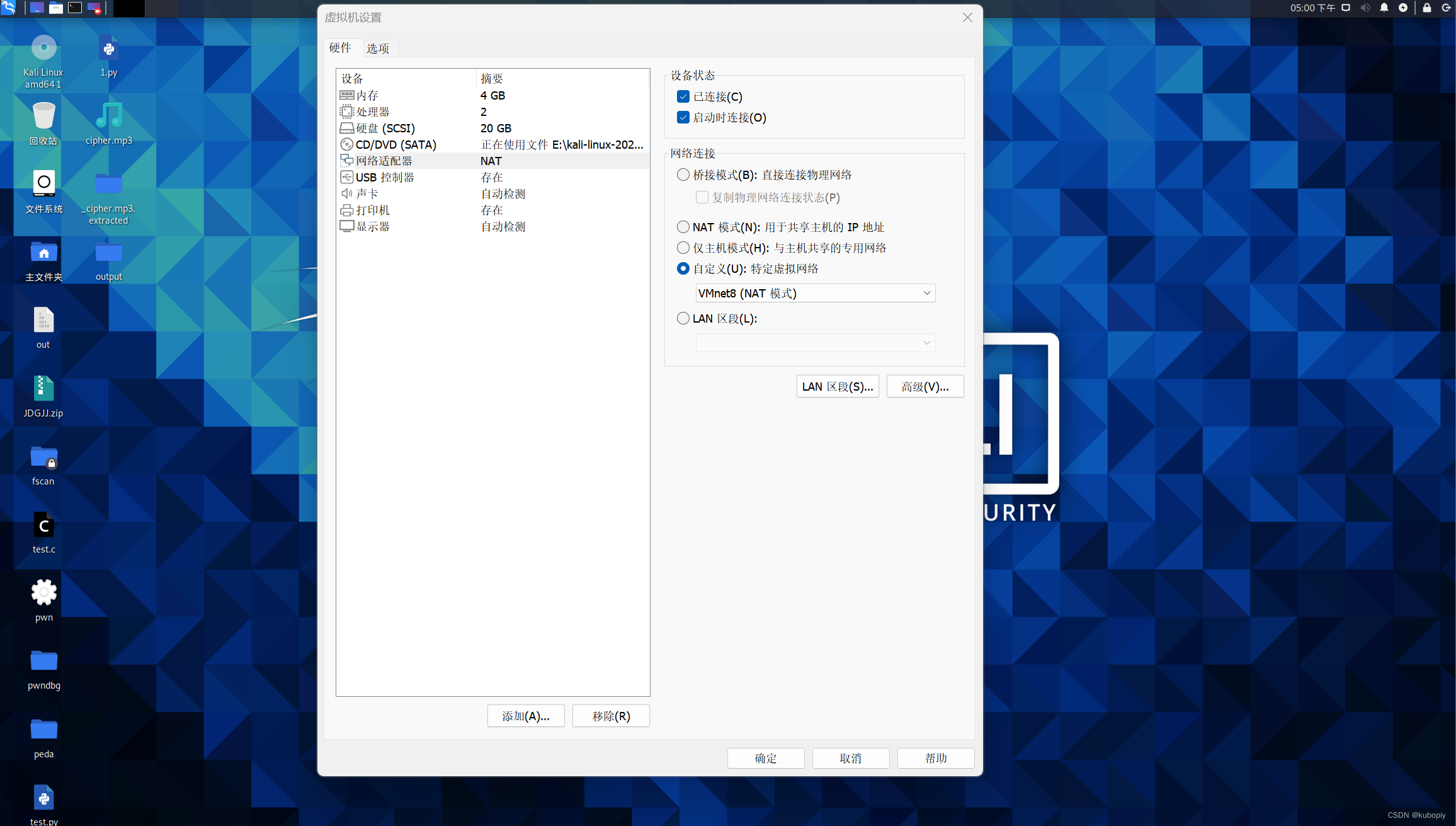Switch to the 选项 tab
Image resolution: width=1456 pixels, height=826 pixels.
click(x=378, y=49)
